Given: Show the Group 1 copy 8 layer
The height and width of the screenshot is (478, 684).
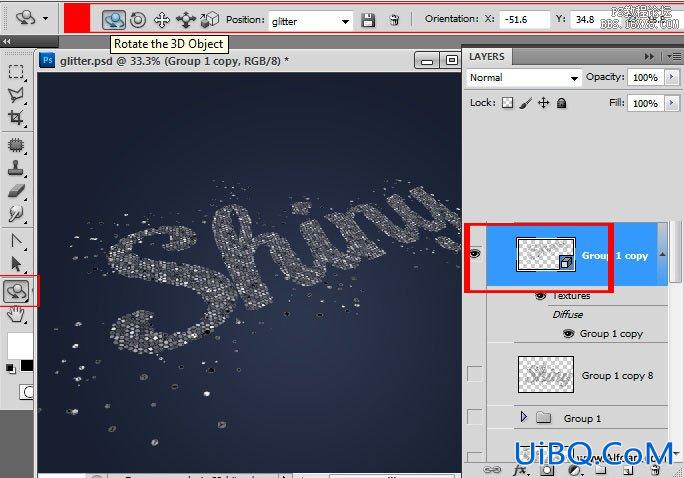Looking at the screenshot, I should [x=475, y=374].
